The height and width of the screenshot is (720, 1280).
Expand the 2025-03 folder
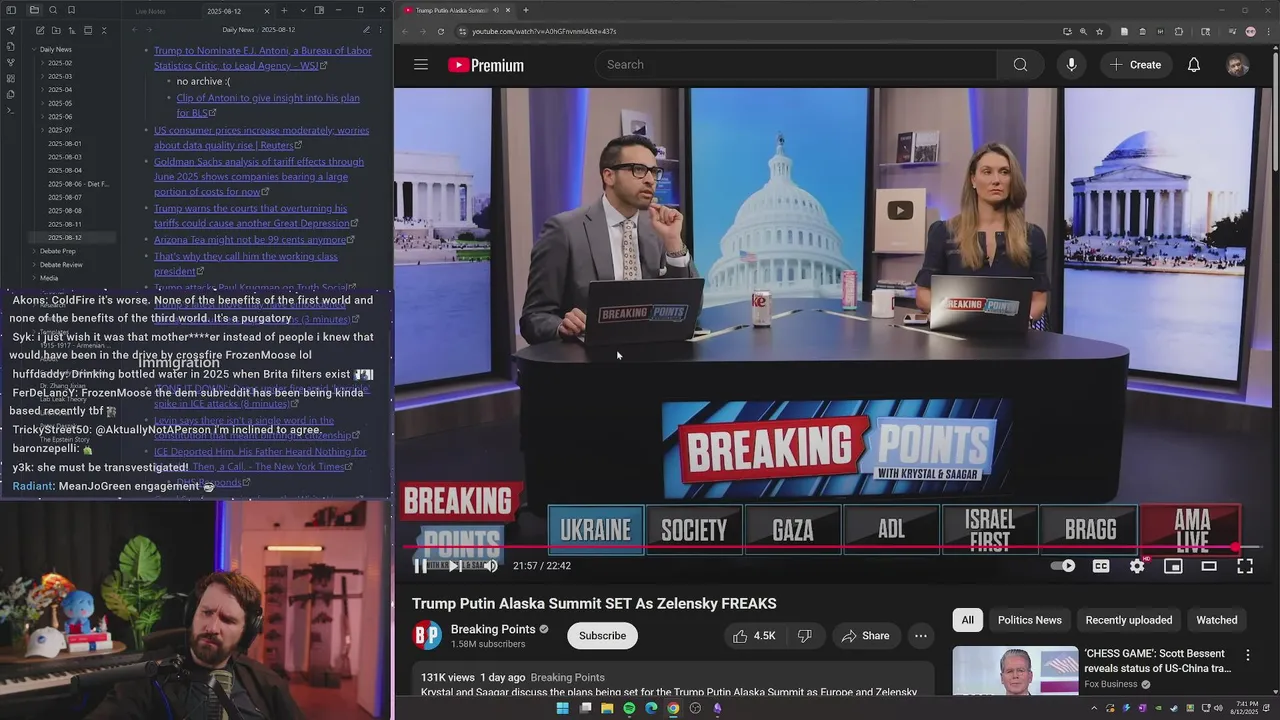pos(60,76)
